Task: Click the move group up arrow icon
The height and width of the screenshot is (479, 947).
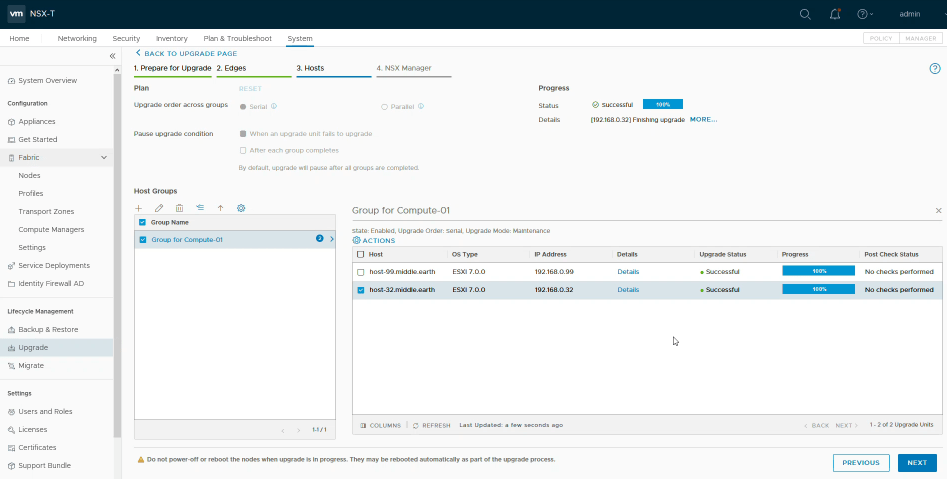Action: (x=220, y=208)
